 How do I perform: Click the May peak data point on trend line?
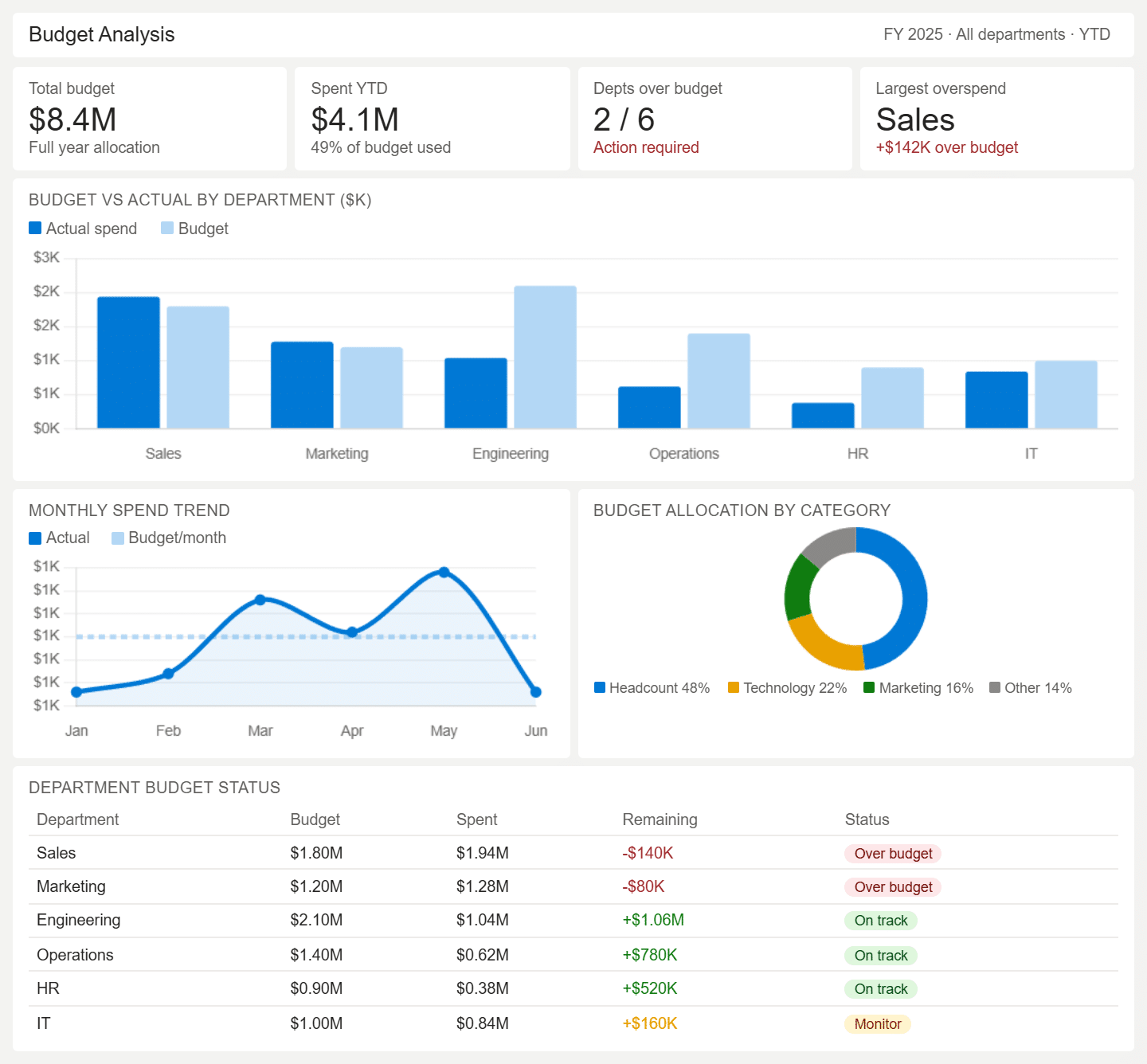point(444,572)
